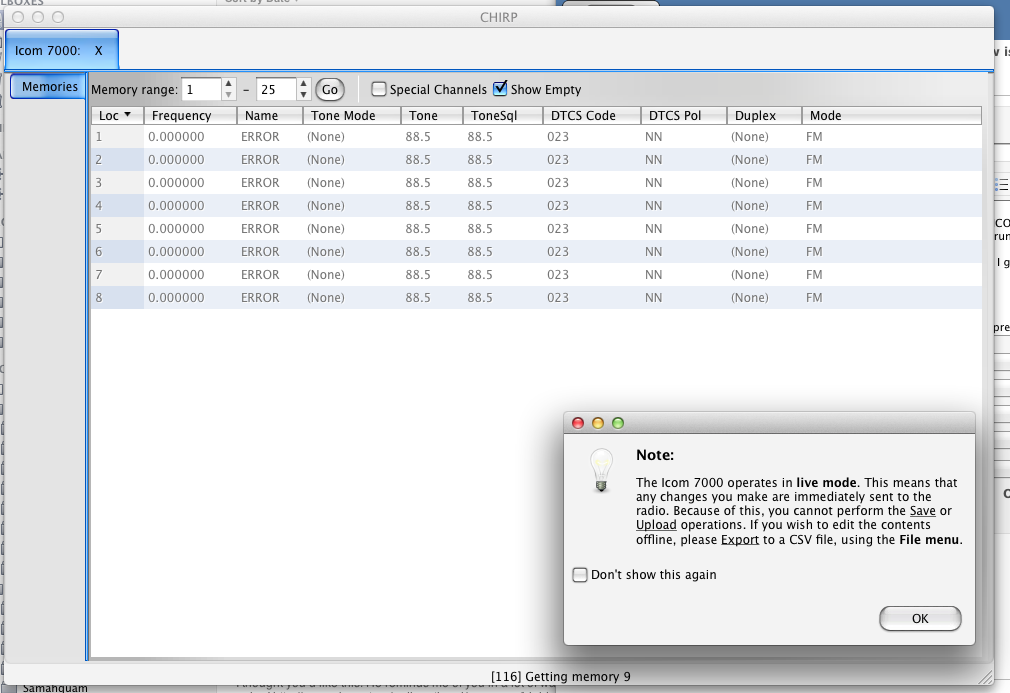Viewport: 1010px width, 693px height.
Task: Enable the Special Channels checkbox
Action: pos(379,89)
